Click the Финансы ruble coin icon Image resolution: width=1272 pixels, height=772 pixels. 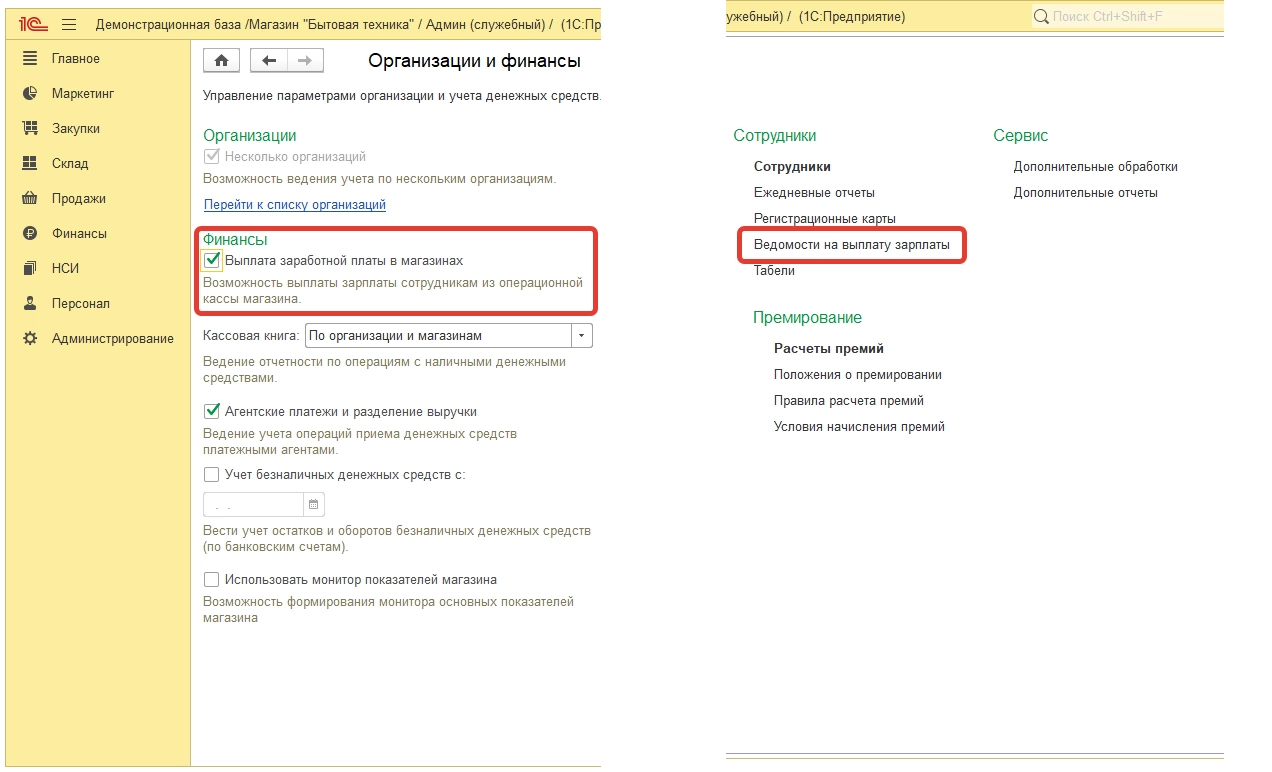click(x=30, y=234)
